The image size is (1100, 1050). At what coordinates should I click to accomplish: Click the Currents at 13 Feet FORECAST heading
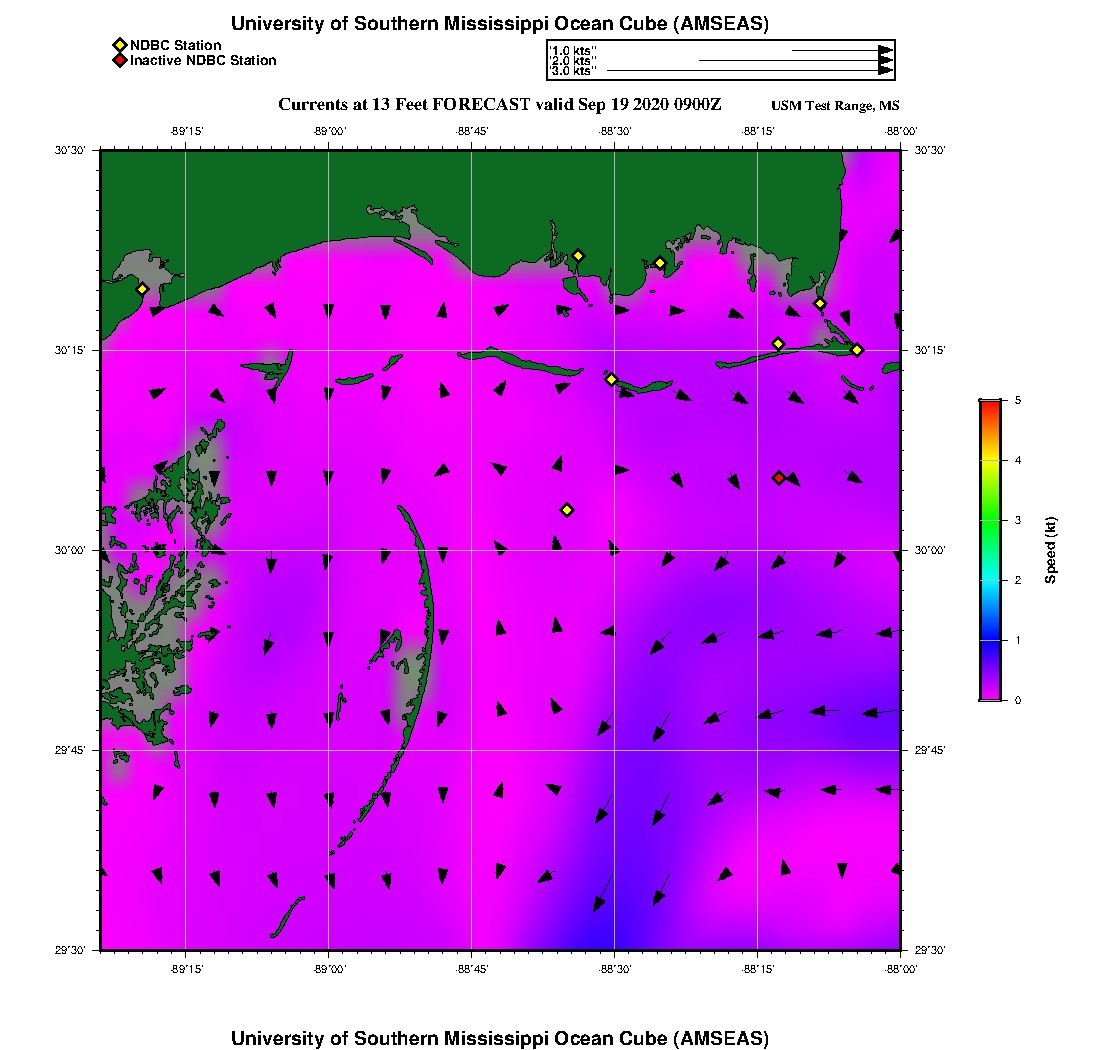click(499, 105)
